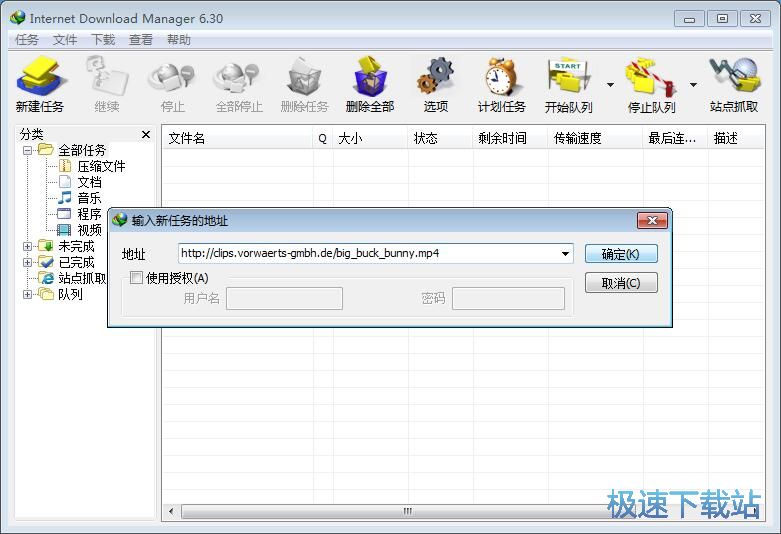Select the 文档 category
The width and height of the screenshot is (781, 534).
pos(89,182)
